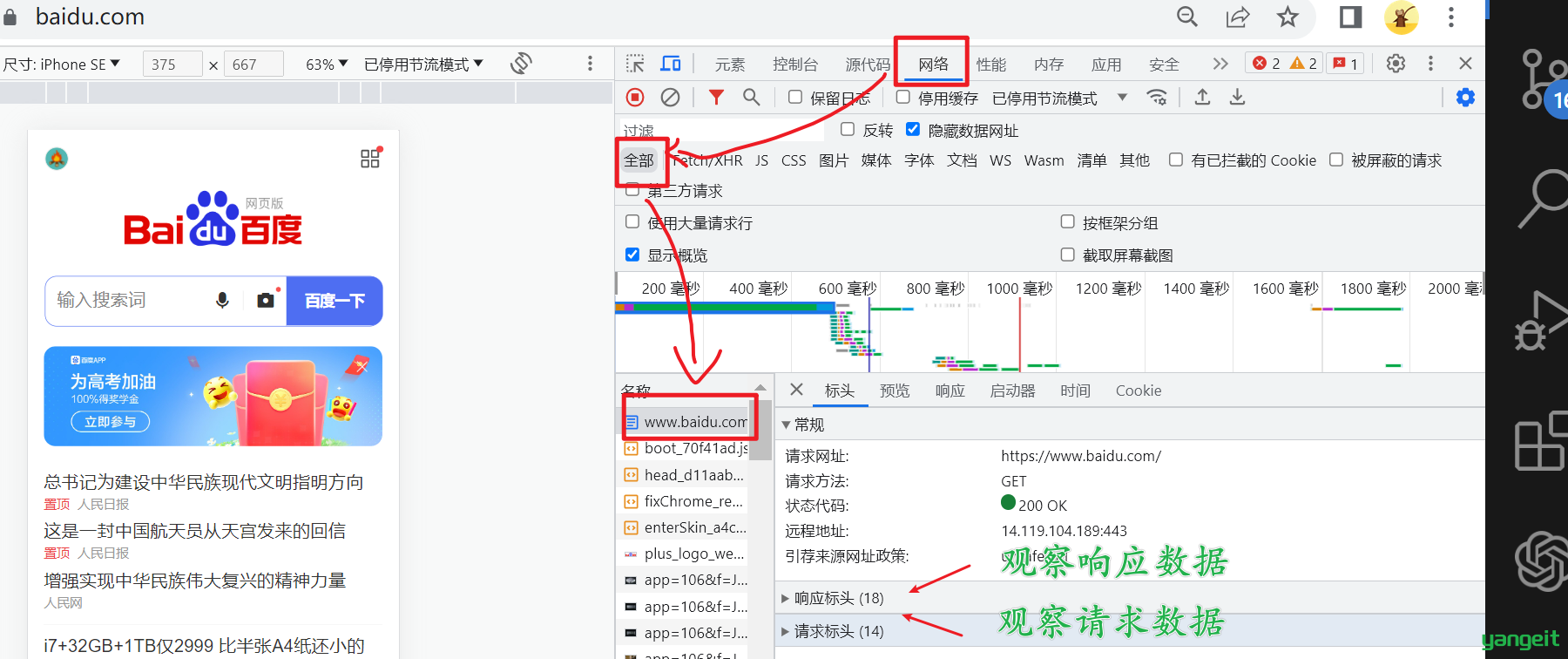Open Chrome three-dot menu
Image resolution: width=1568 pixels, height=659 pixels.
coord(1451,17)
